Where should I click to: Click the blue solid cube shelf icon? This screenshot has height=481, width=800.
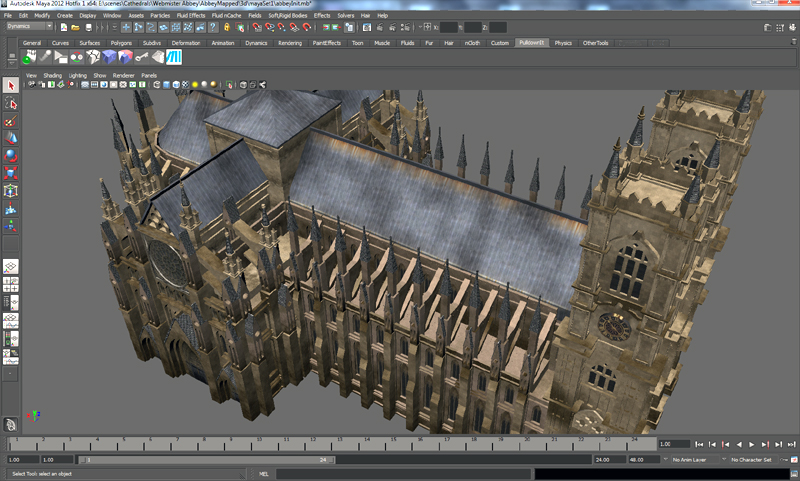pyautogui.click(x=109, y=57)
